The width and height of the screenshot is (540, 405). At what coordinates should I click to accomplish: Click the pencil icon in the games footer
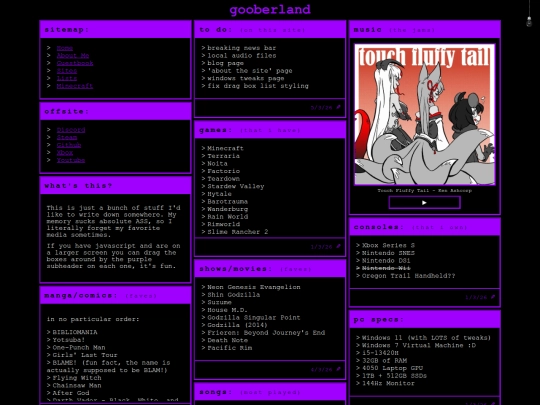pos(338,246)
